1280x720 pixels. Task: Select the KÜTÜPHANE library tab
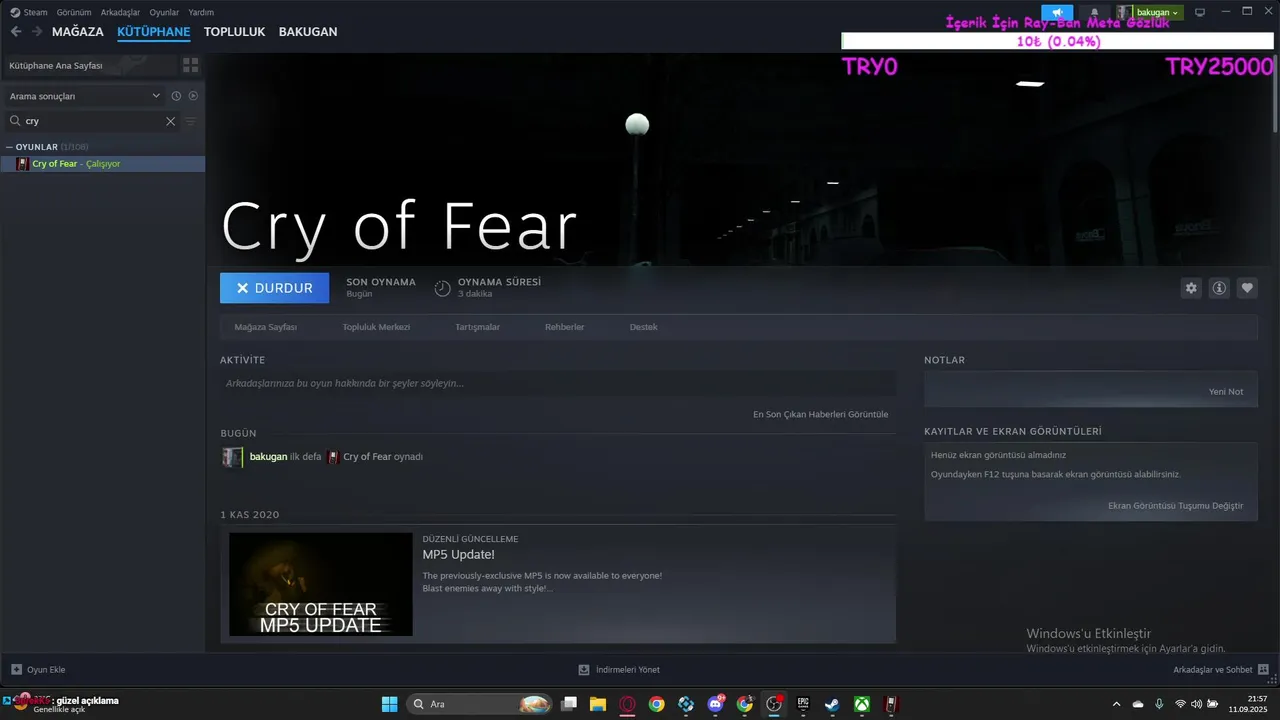154,32
